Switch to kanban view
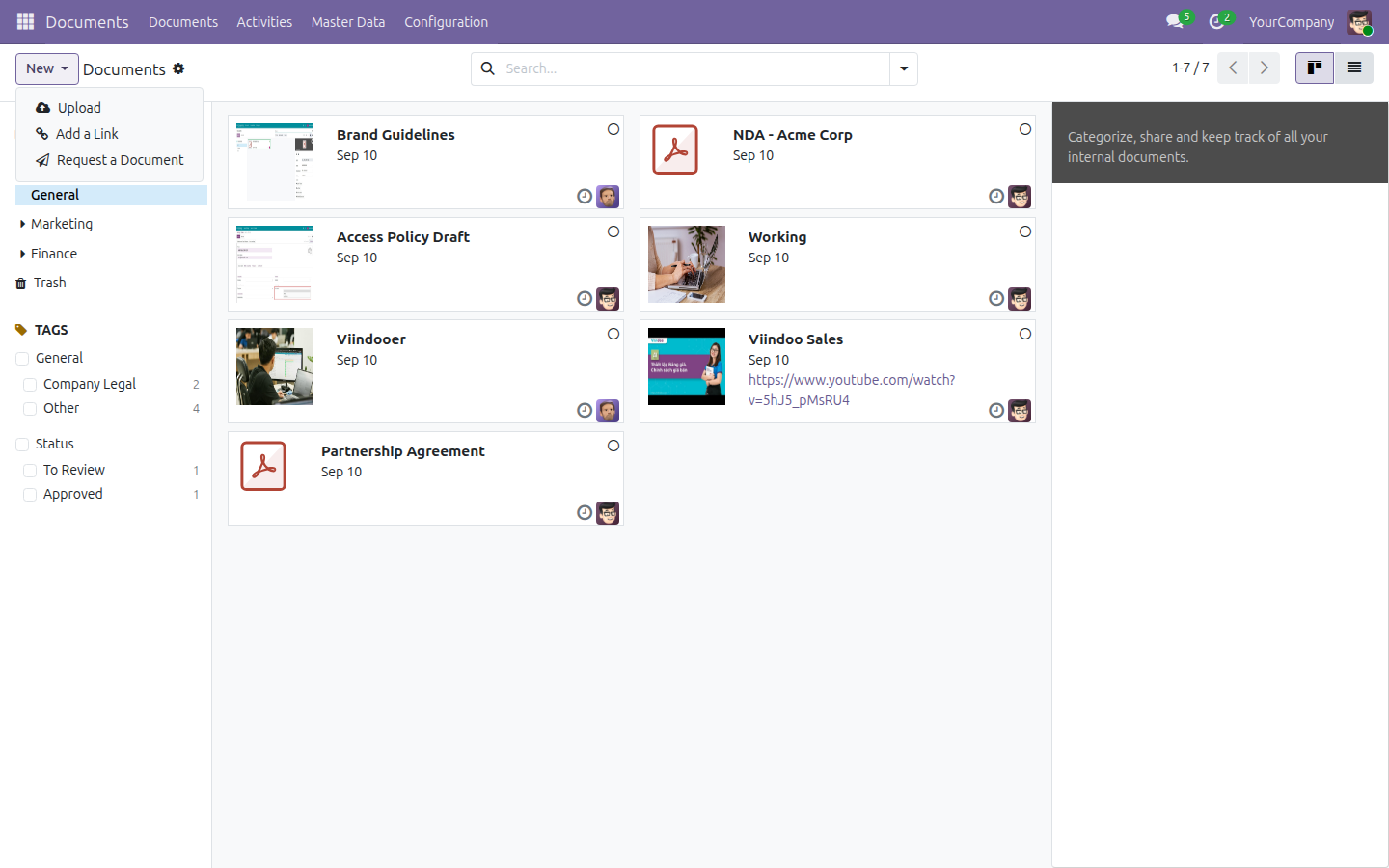Screen dimensions: 1389x868 (x=1315, y=68)
